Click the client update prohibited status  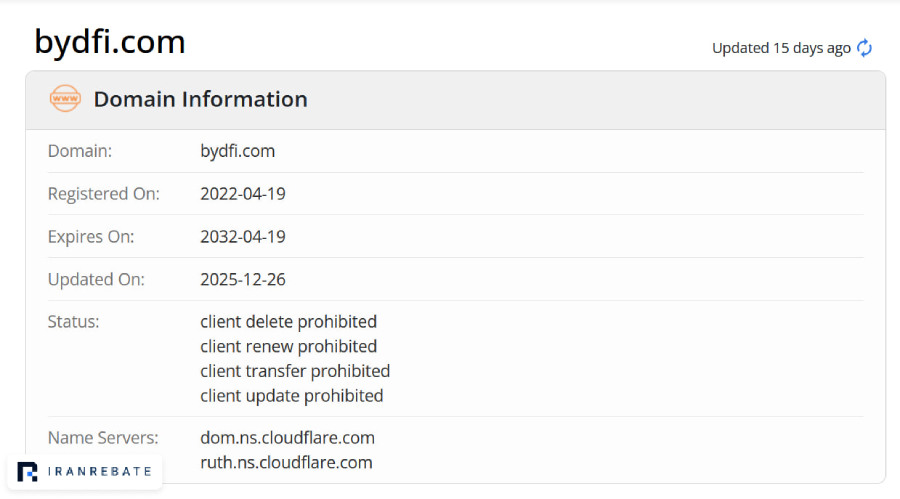[292, 396]
